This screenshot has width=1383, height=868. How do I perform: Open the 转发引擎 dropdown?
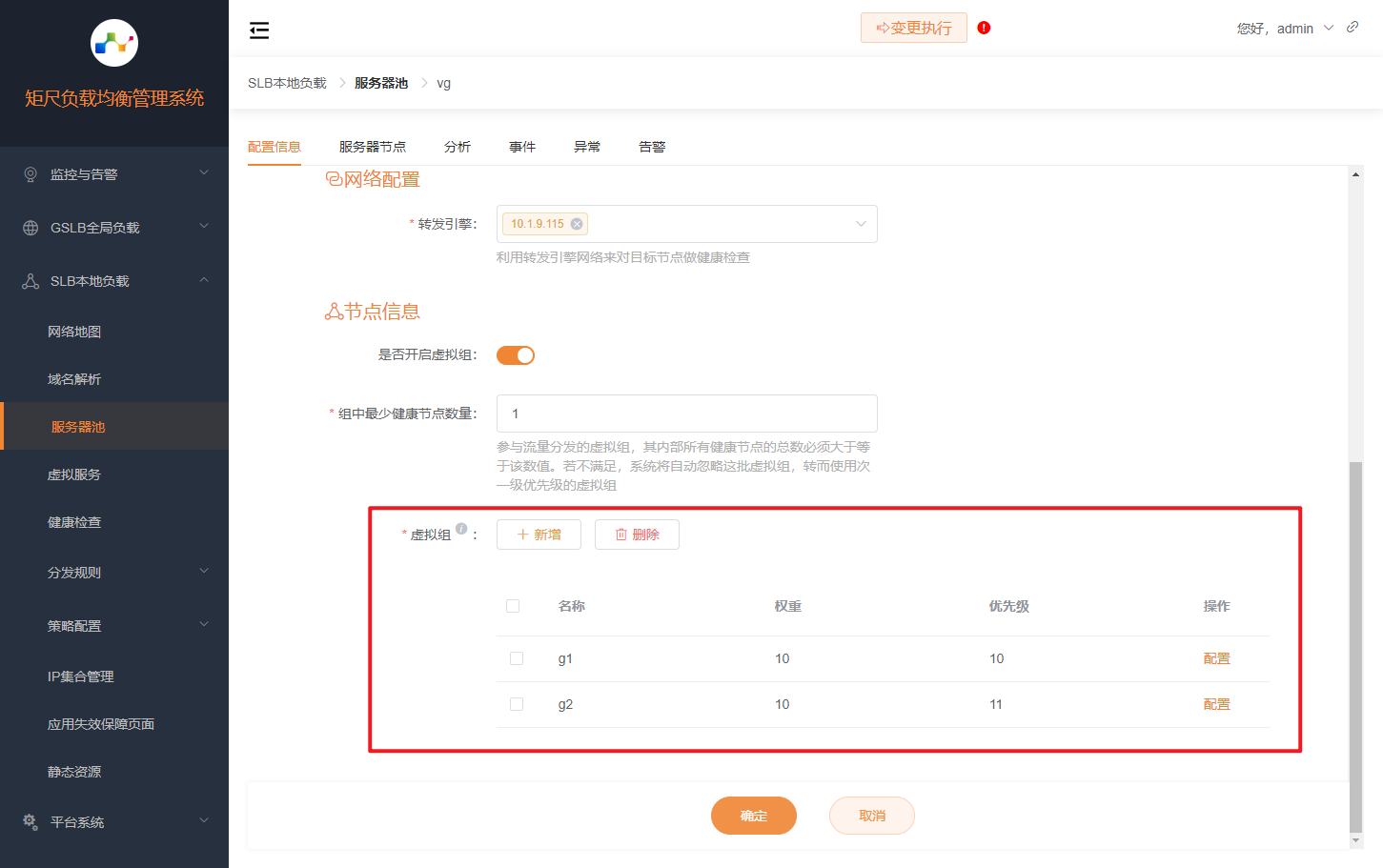pos(860,224)
